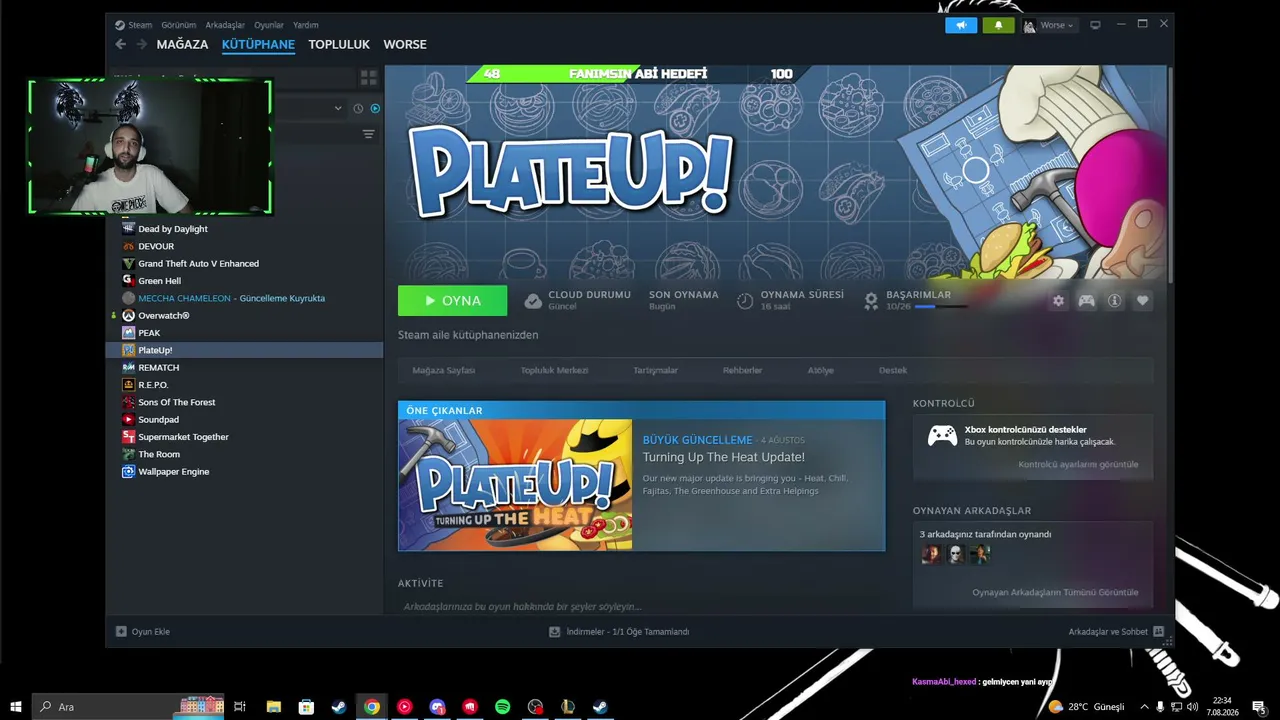
Task: Open the Destek link
Action: (893, 370)
